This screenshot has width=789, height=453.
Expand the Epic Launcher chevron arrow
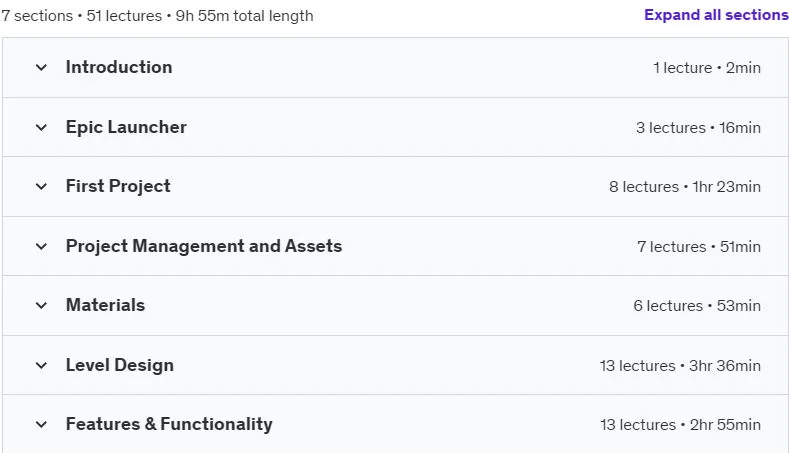click(41, 127)
